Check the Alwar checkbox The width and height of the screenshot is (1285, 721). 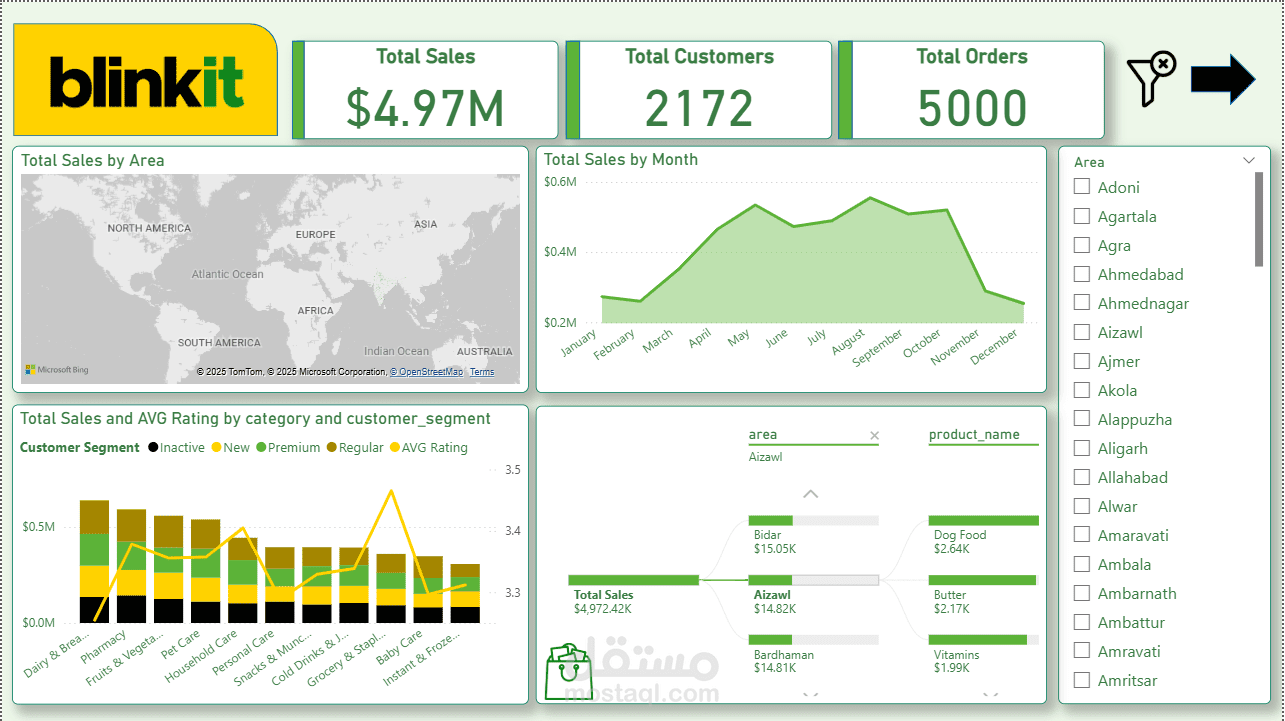coord(1081,505)
